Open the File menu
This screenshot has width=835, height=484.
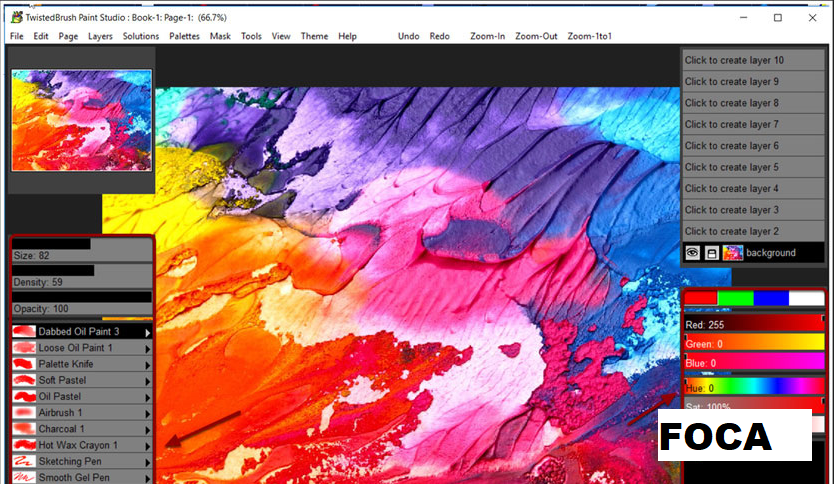click(17, 36)
